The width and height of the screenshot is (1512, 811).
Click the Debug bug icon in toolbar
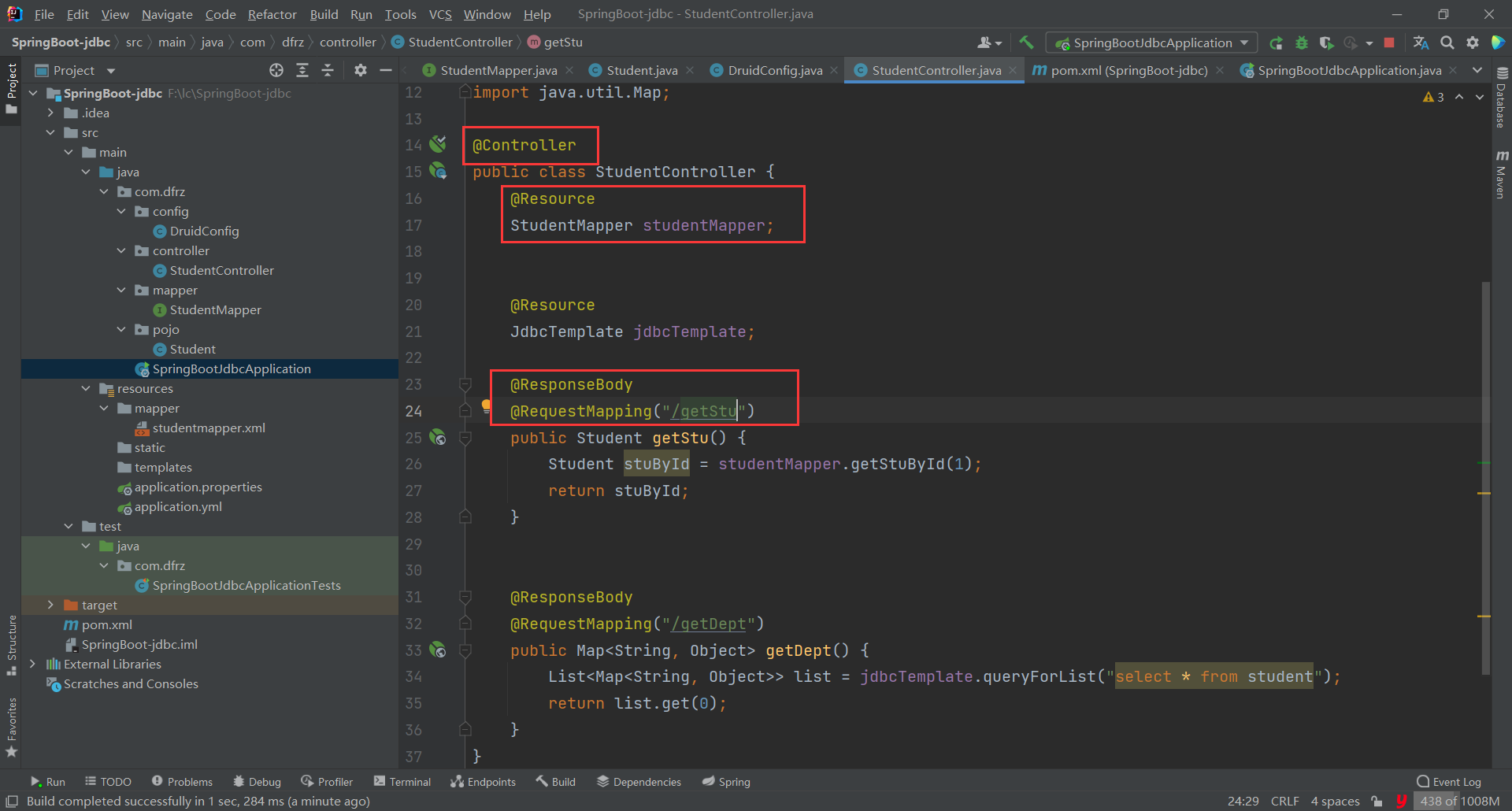point(1301,43)
